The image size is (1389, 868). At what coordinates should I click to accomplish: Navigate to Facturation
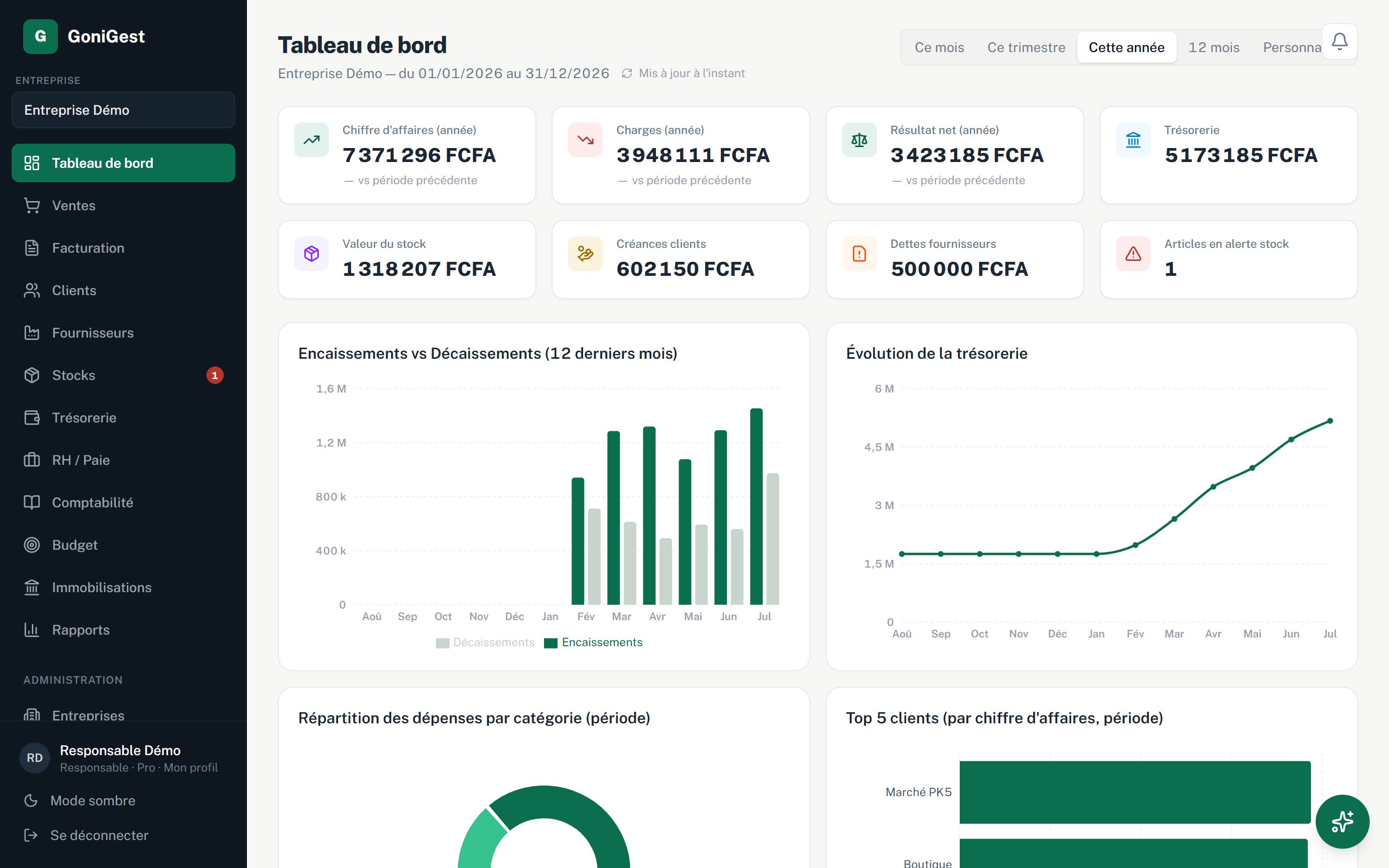tap(123, 248)
